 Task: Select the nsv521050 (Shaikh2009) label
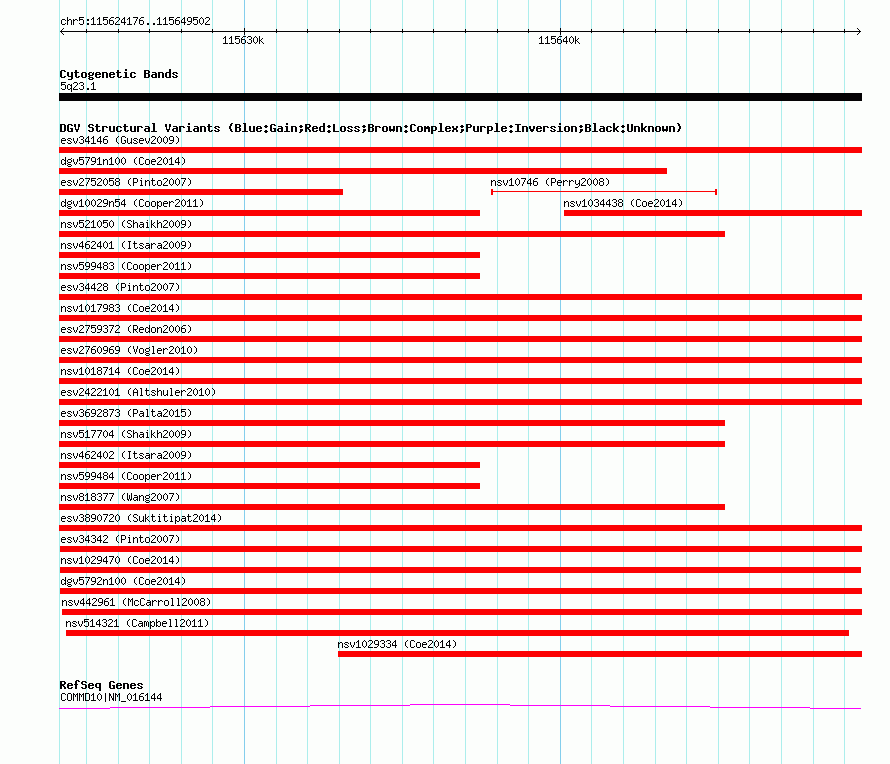pyautogui.click(x=126, y=224)
